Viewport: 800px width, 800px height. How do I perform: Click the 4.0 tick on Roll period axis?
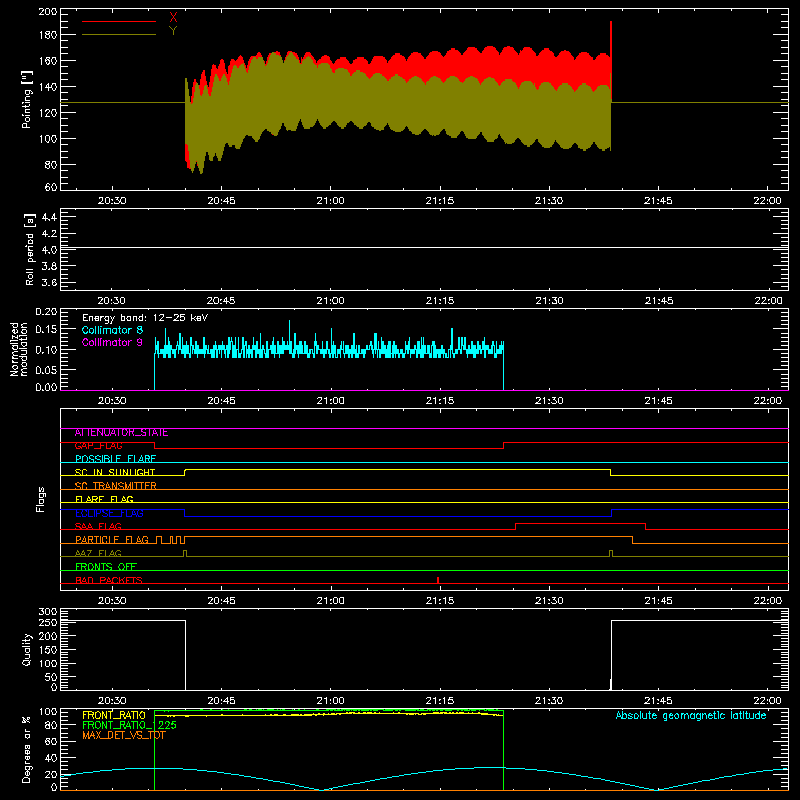click(x=49, y=250)
